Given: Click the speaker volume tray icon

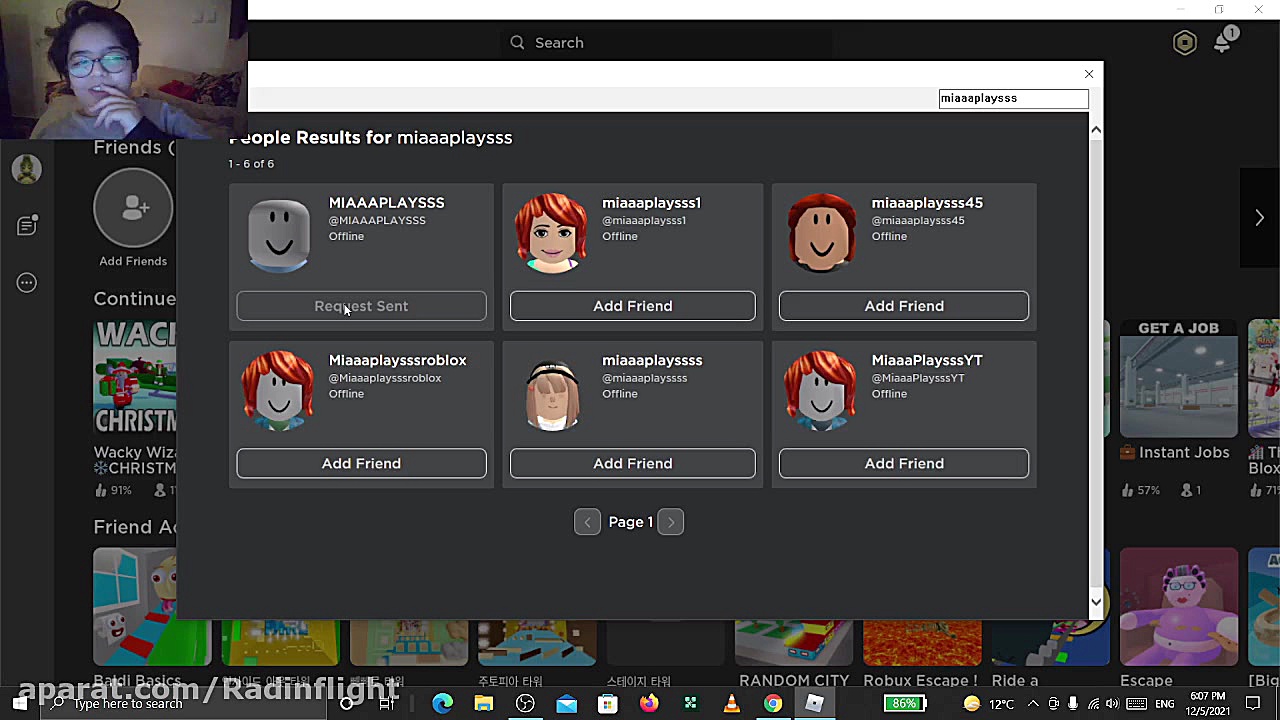Looking at the screenshot, I should point(1112,704).
